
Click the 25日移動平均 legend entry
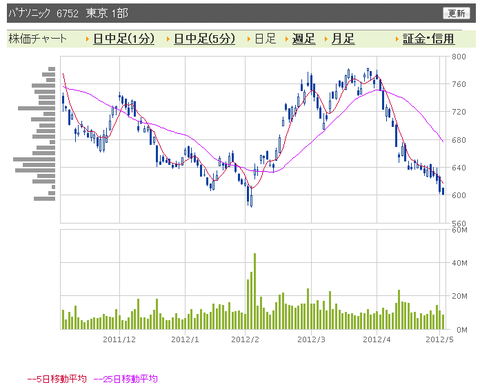(x=126, y=379)
